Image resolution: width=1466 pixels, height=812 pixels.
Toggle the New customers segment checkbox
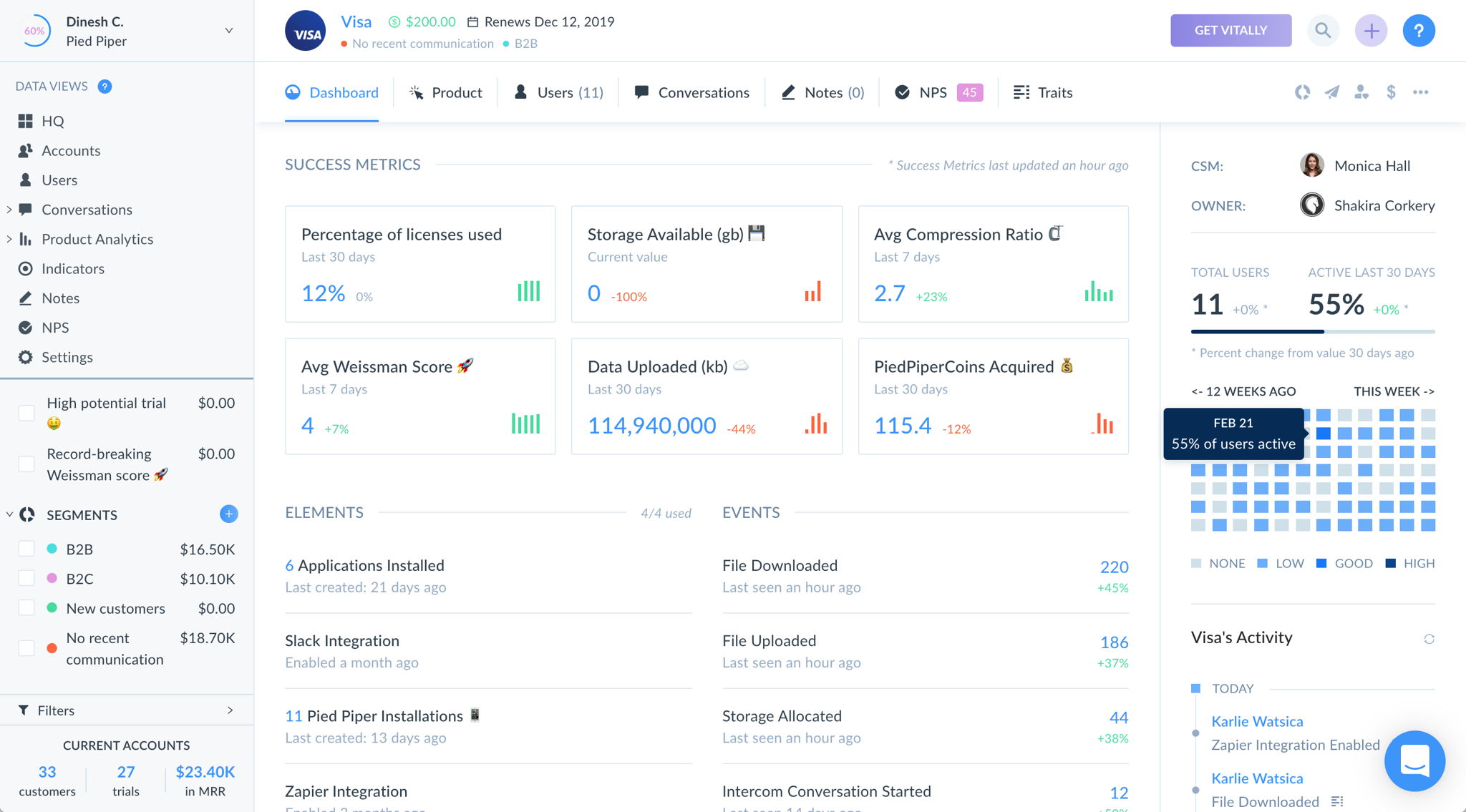point(26,607)
